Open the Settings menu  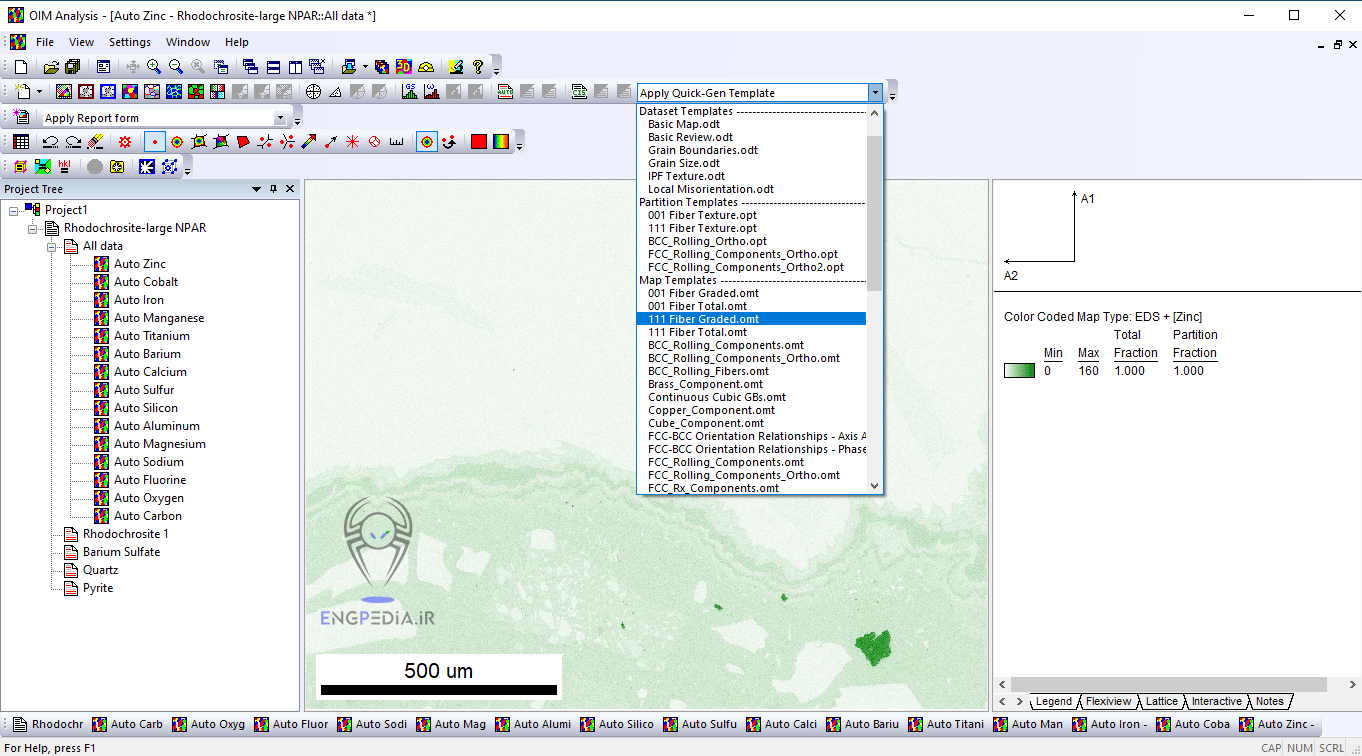point(129,42)
